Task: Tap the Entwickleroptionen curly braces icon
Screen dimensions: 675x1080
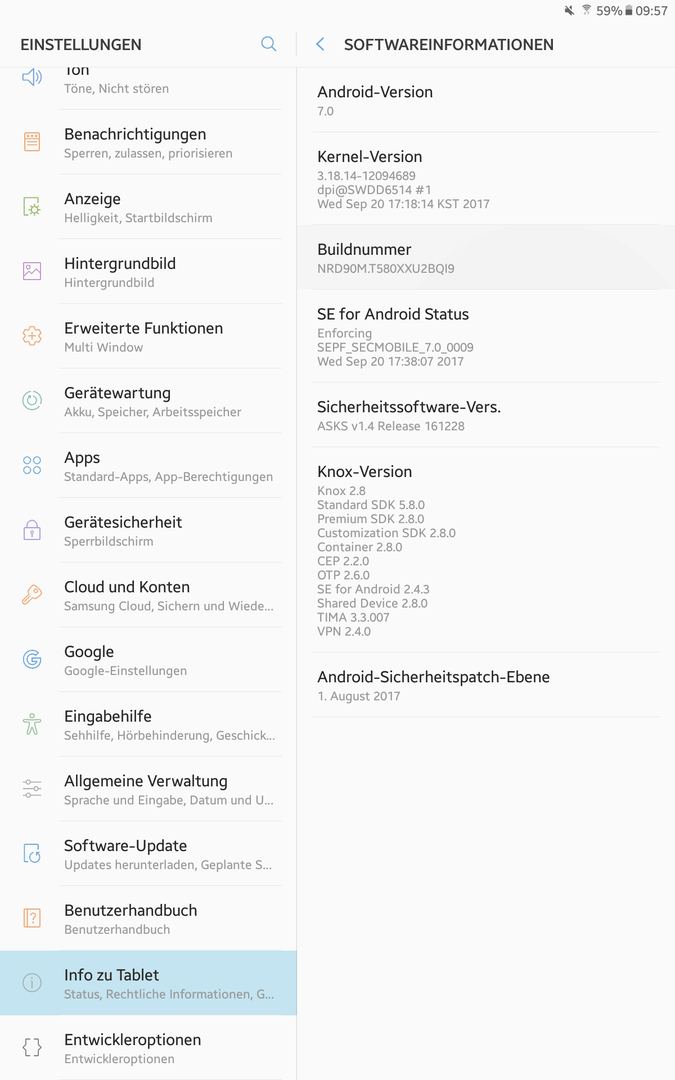Action: click(32, 1047)
